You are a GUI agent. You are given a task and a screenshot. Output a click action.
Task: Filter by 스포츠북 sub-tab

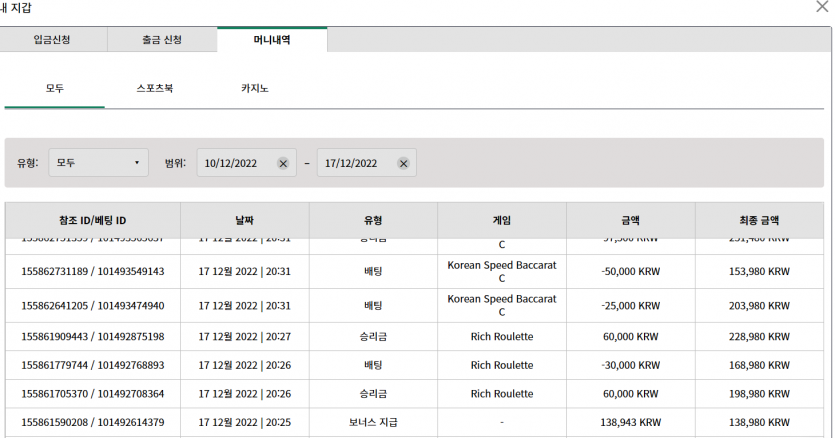tap(154, 88)
